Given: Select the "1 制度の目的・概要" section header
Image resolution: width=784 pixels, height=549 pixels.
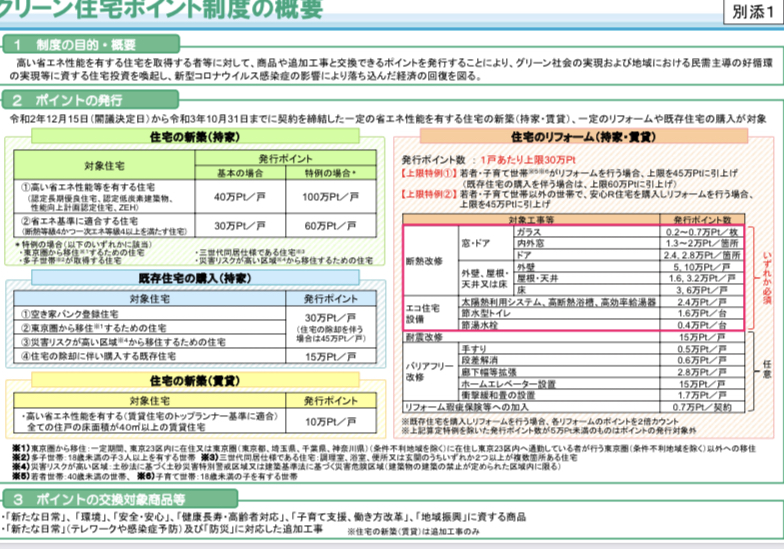Looking at the screenshot, I should 92,44.
